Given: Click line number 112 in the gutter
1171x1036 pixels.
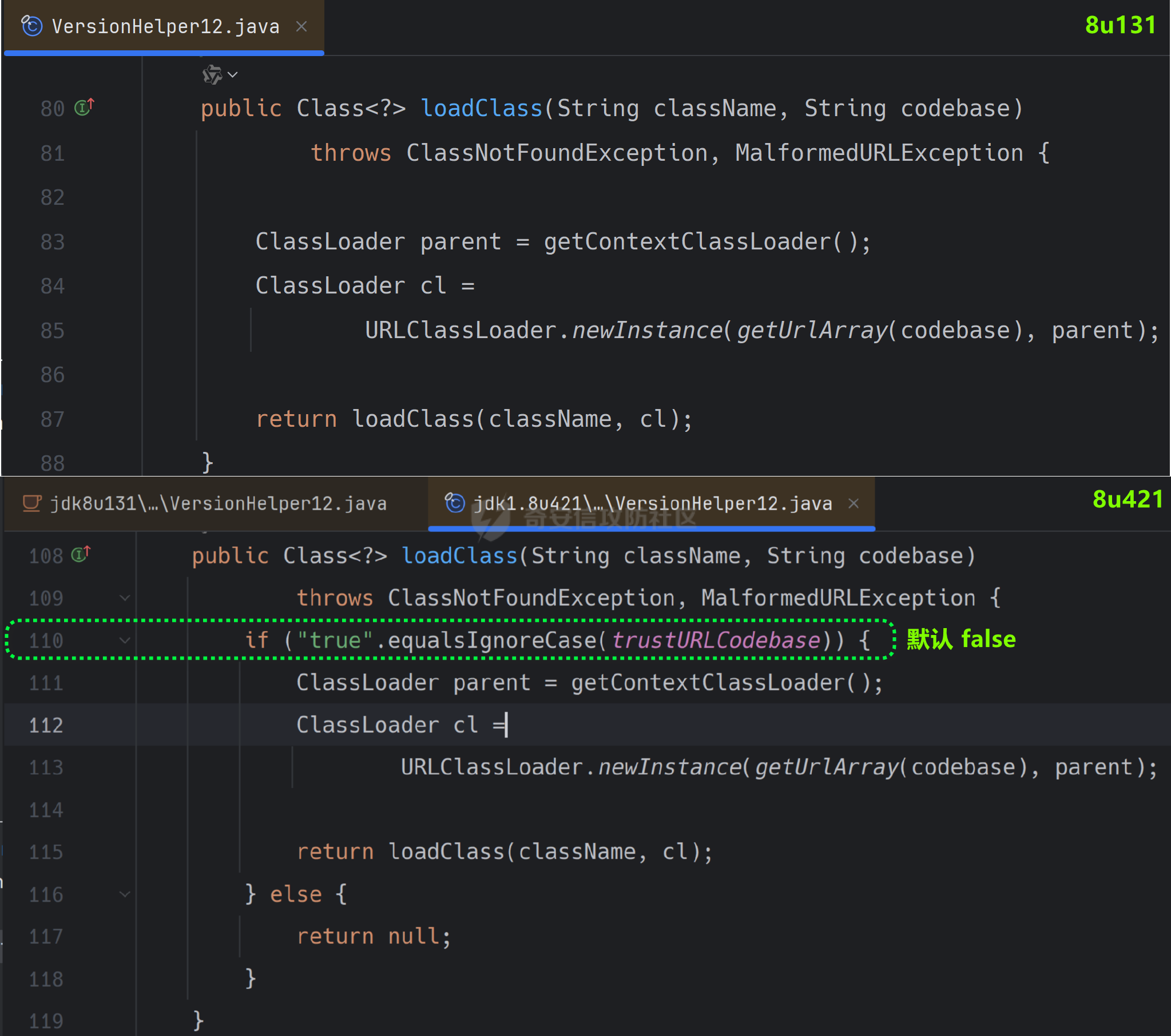Looking at the screenshot, I should (x=46, y=725).
